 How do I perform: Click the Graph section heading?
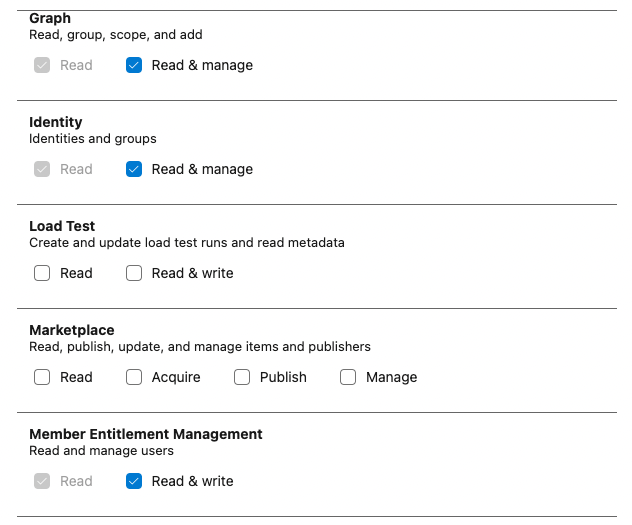[x=50, y=18]
